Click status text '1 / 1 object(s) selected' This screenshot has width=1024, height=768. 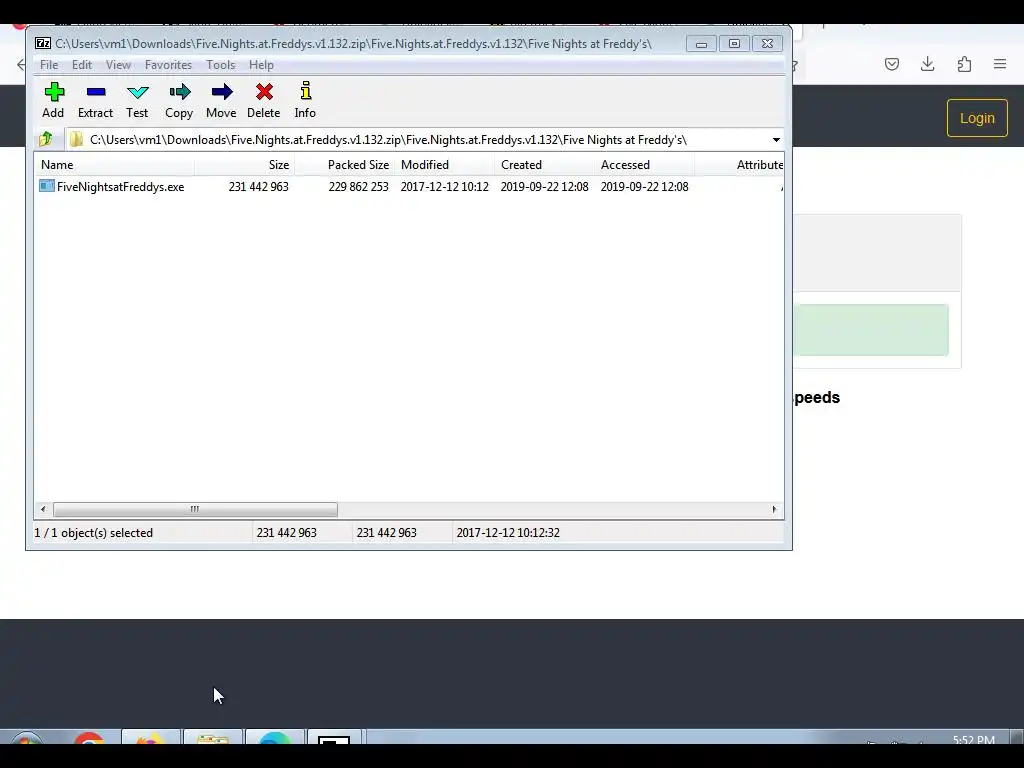(93, 533)
